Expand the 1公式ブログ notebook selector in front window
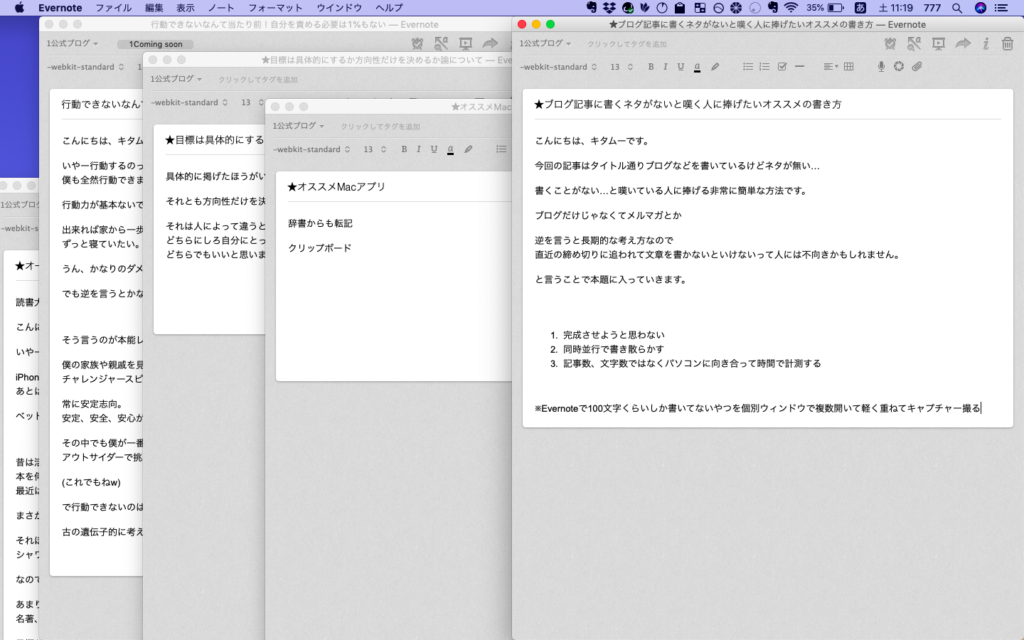 [547, 44]
